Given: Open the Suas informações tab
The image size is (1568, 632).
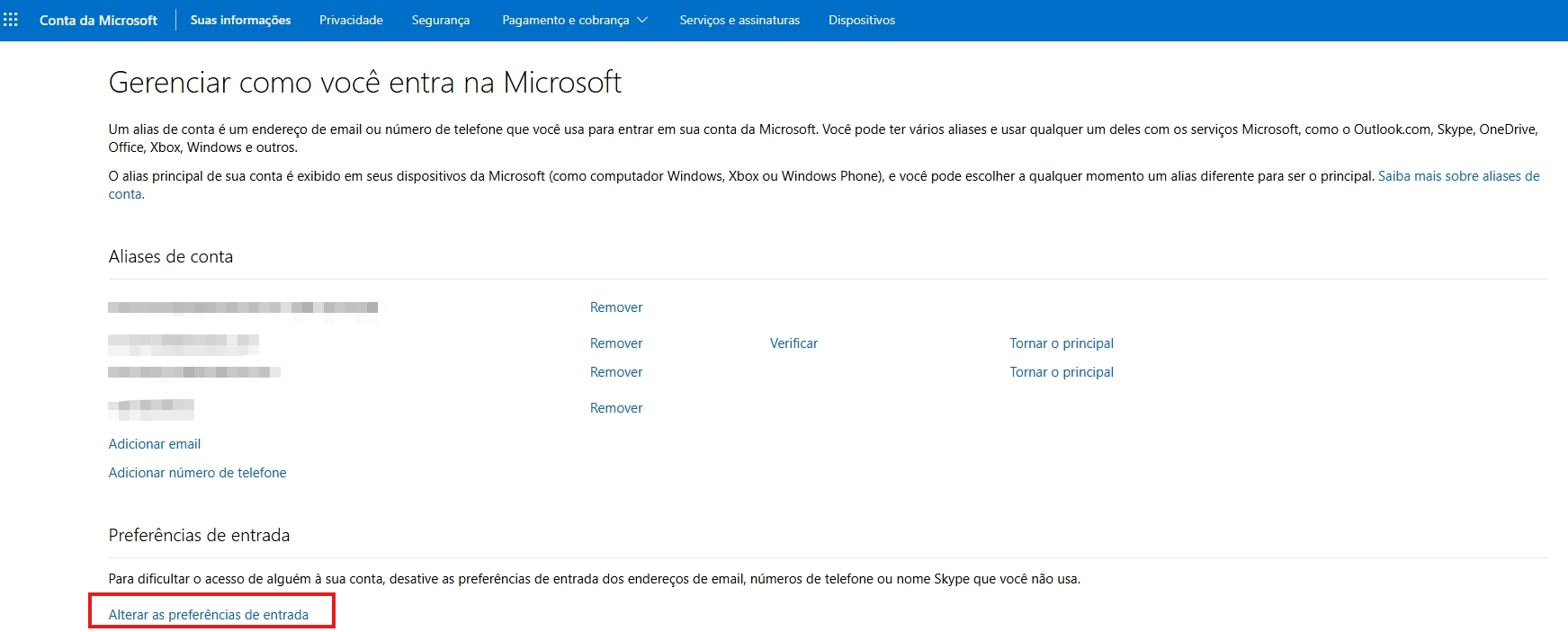Looking at the screenshot, I should point(240,20).
